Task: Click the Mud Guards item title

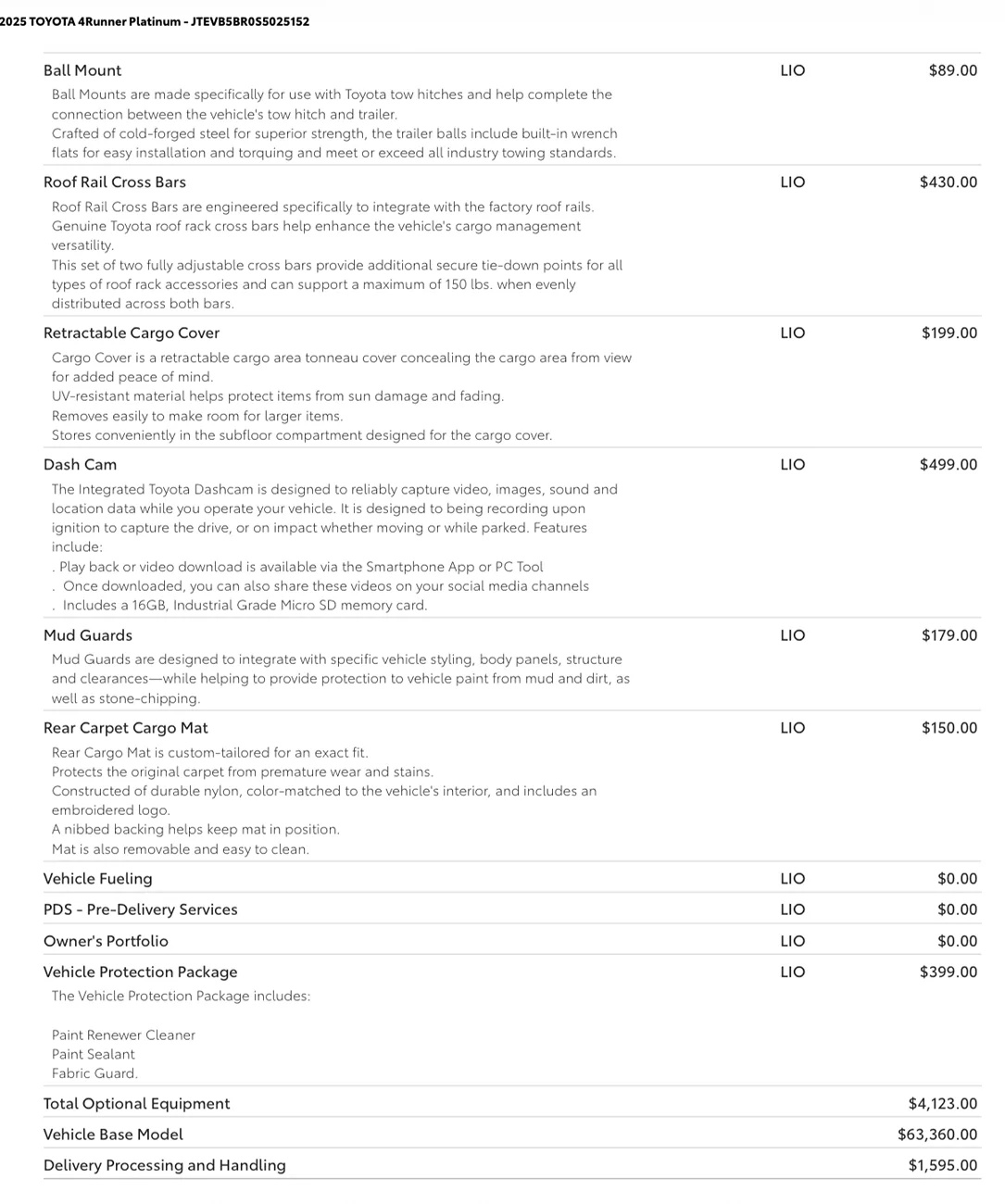Action: 88,635
